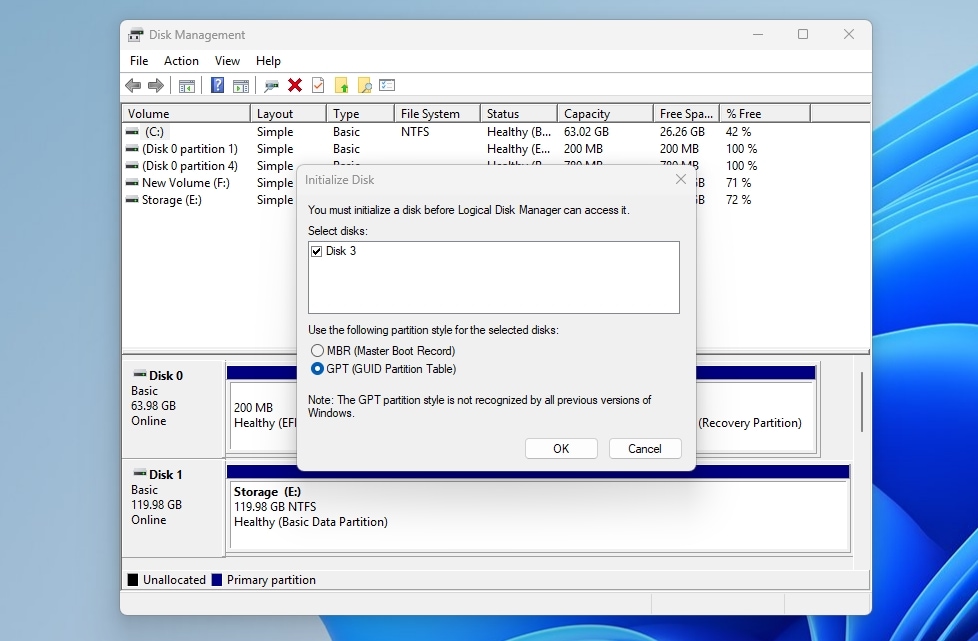
Task: Open the Action menu
Action: (x=182, y=61)
